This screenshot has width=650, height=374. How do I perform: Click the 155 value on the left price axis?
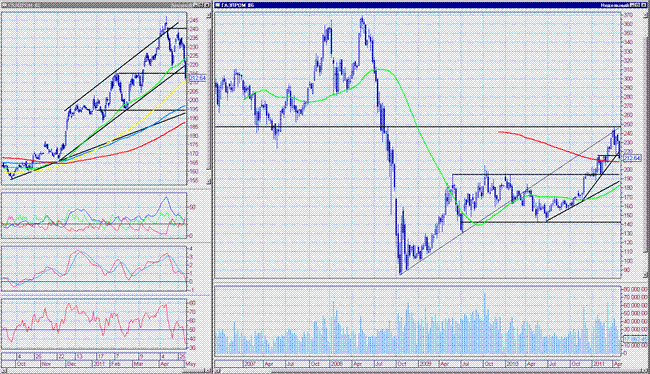coord(194,180)
